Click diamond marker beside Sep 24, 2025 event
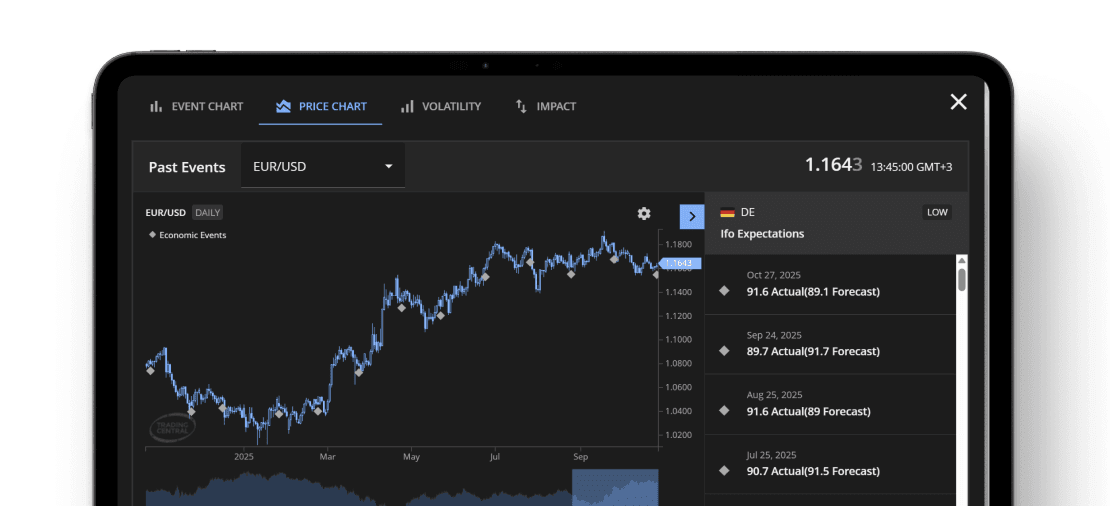The height and width of the screenshot is (506, 1110). coord(725,351)
